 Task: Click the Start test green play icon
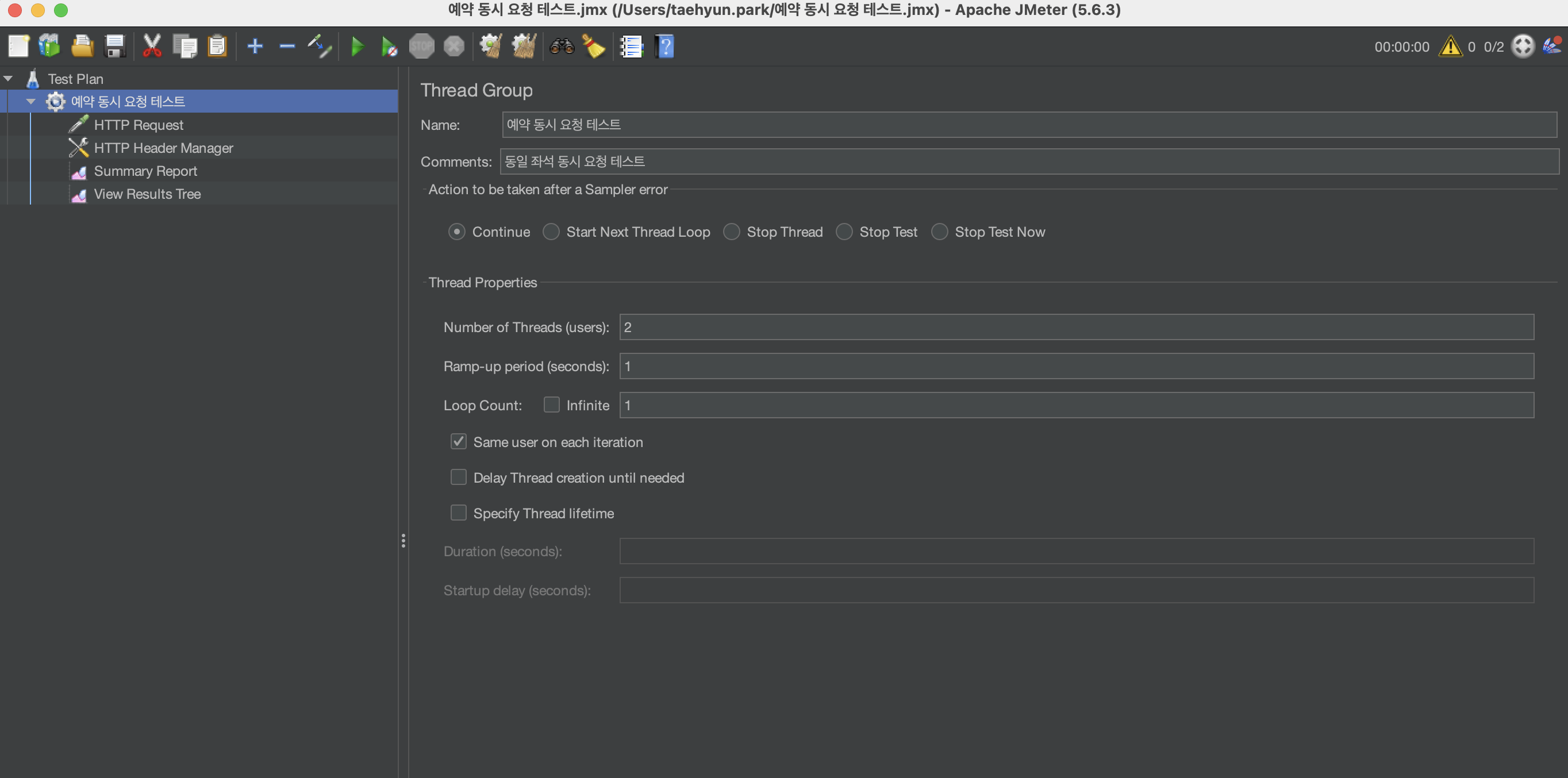click(358, 46)
